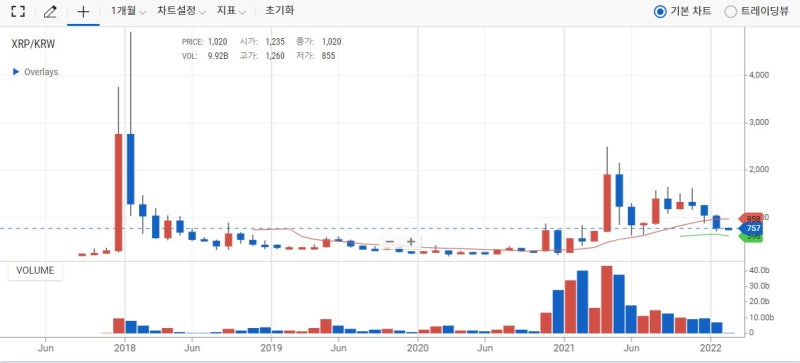Toggle fullscreen chart mode icon

coord(18,11)
